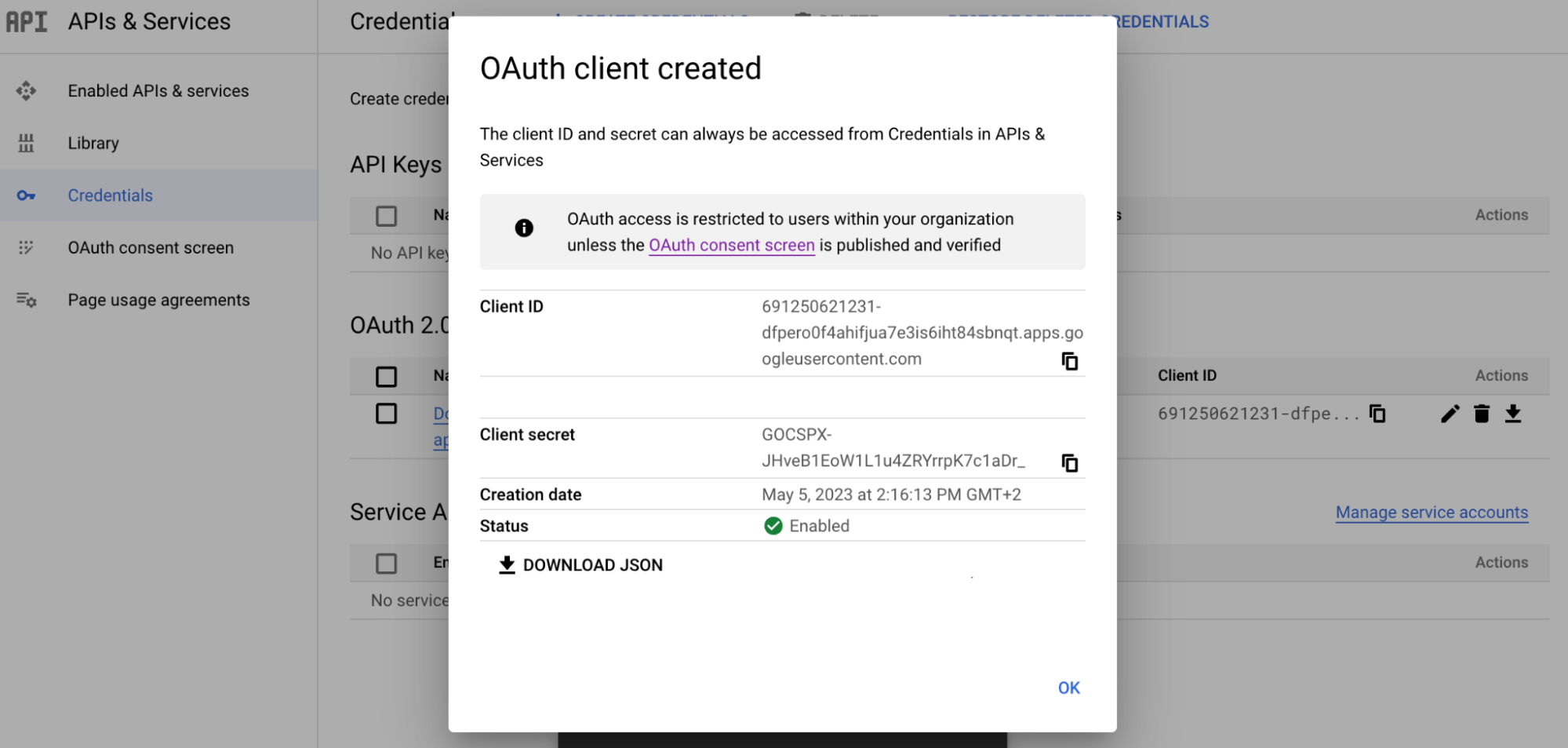This screenshot has height=748, width=1568.
Task: Delete the OAuth client with the trash icon
Action: click(x=1481, y=414)
